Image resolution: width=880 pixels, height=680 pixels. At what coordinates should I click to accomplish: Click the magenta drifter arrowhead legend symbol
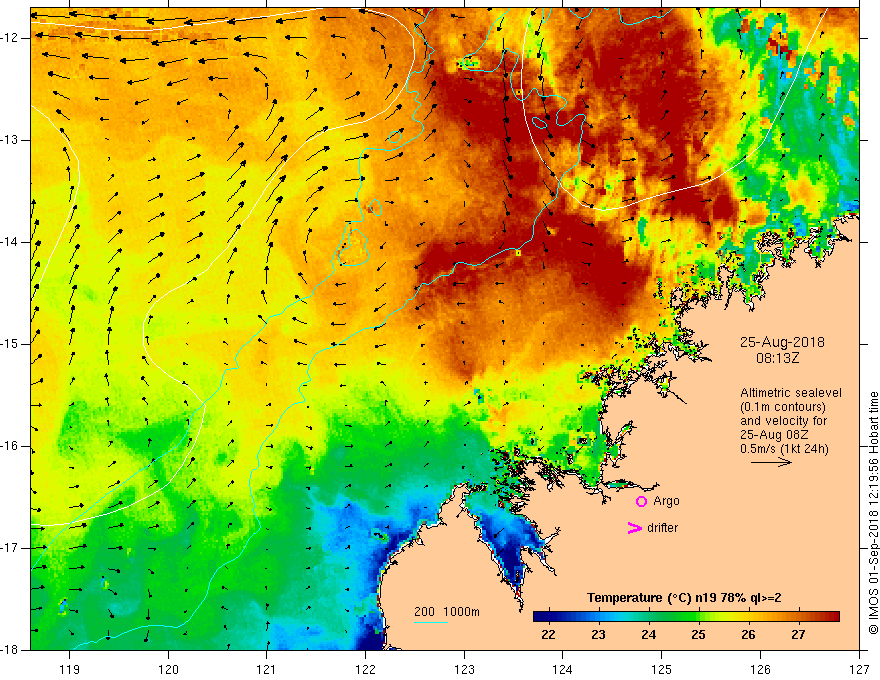click(635, 528)
